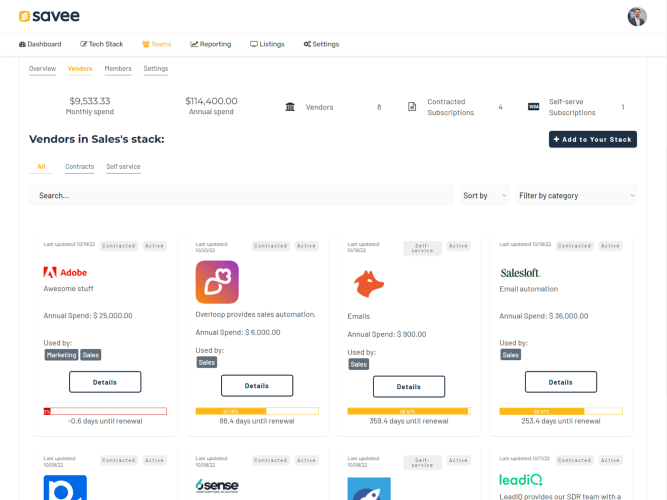The width and height of the screenshot is (667, 500).
Task: Switch to the Members tab
Action: (118, 69)
